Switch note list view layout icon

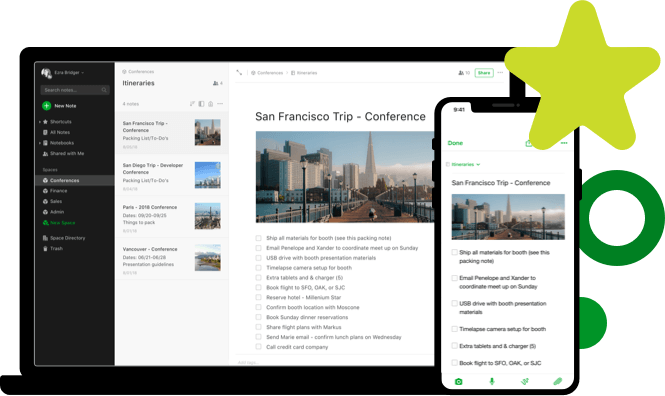201,104
